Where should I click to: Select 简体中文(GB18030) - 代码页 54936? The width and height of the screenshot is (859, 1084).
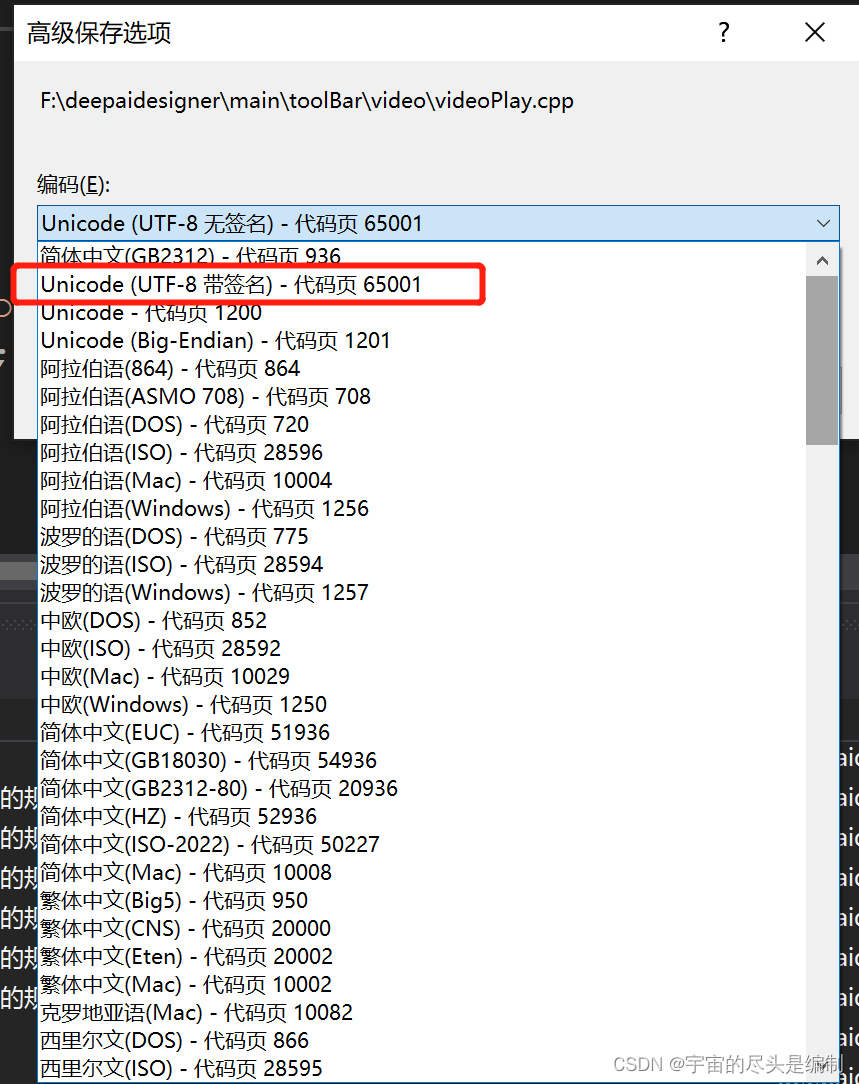click(205, 760)
